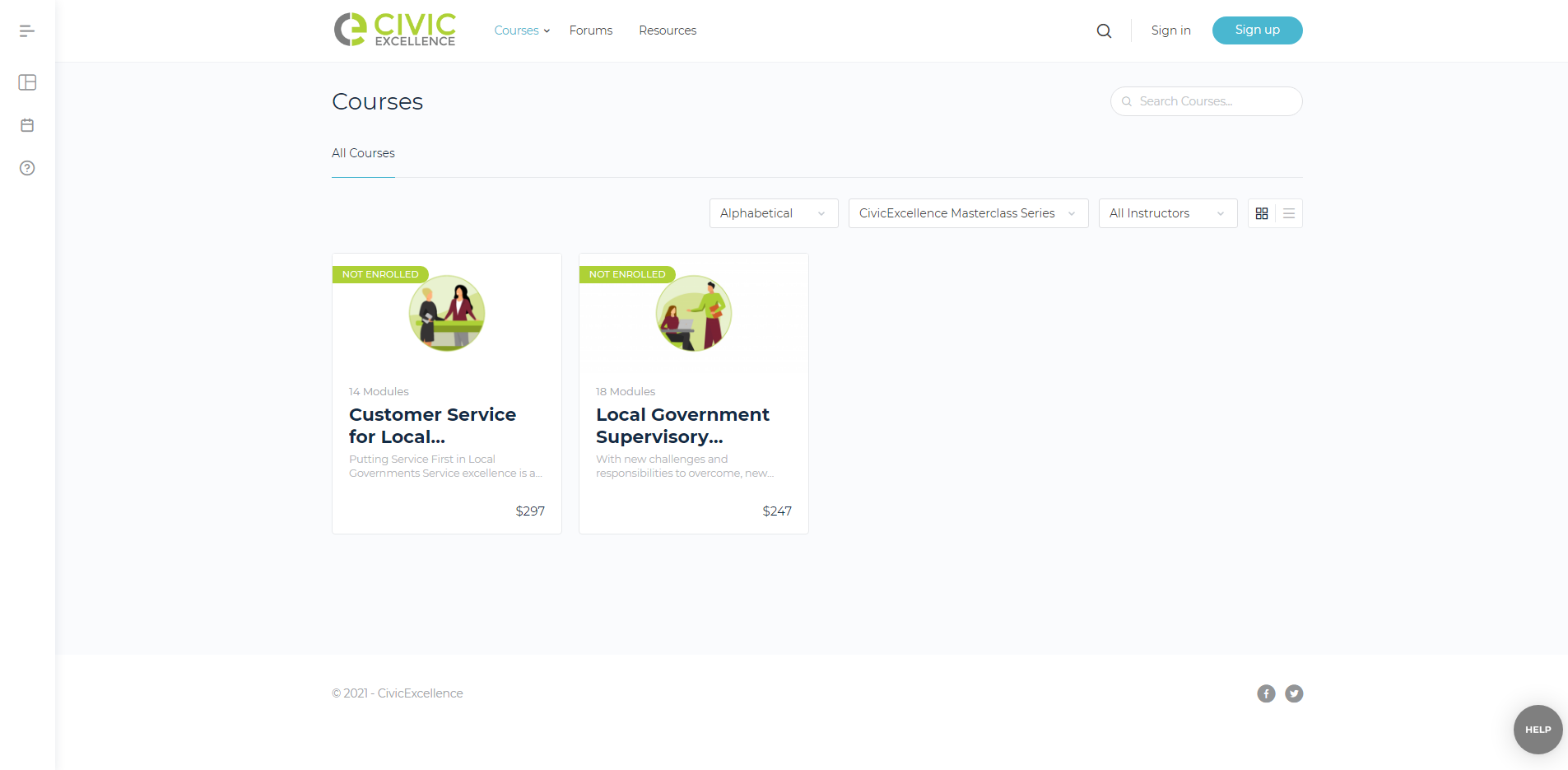Screen dimensions: 1568x770
Task: Click the header search magnifier icon
Action: click(x=1104, y=31)
